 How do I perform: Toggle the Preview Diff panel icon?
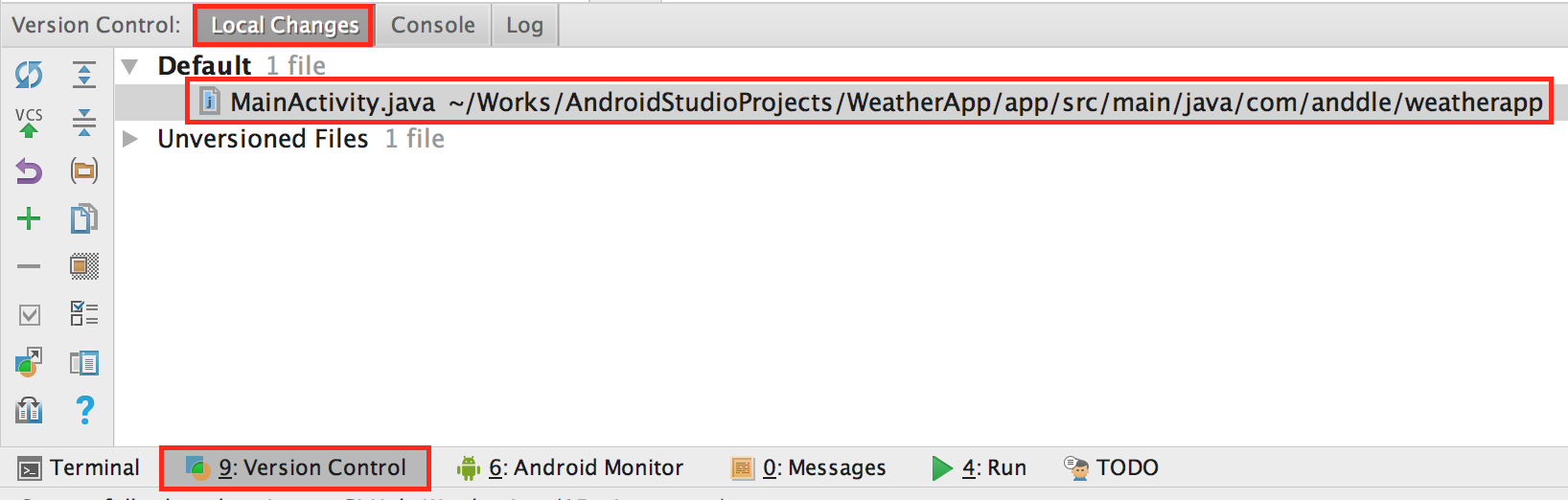[x=84, y=362]
